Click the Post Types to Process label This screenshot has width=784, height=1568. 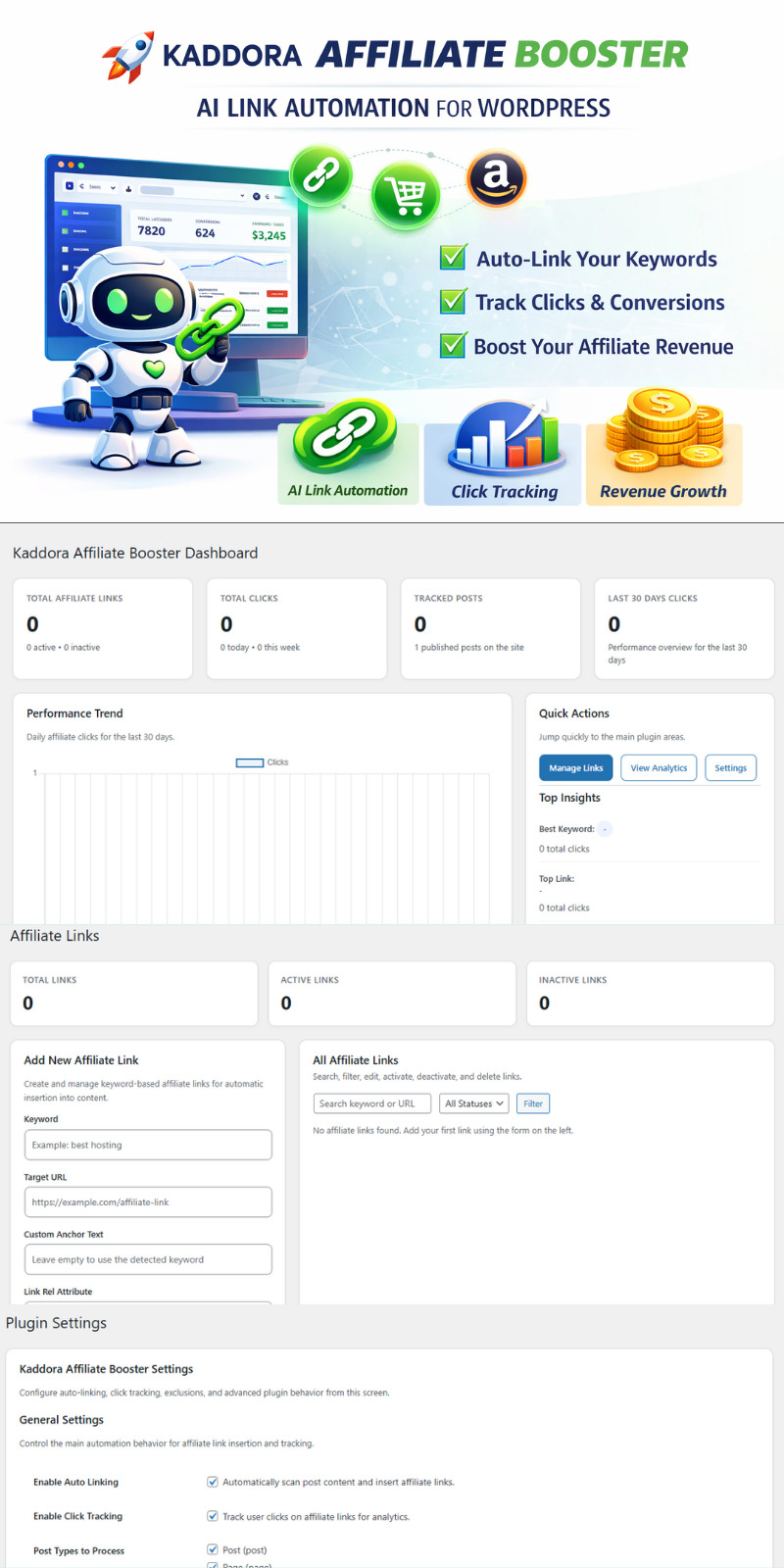tap(78, 1550)
